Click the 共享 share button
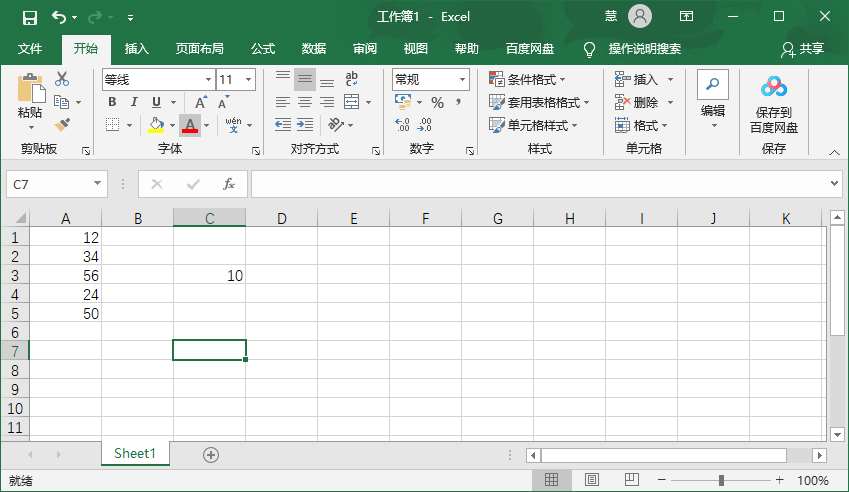Viewport: 849px width, 492px height. [x=803, y=49]
